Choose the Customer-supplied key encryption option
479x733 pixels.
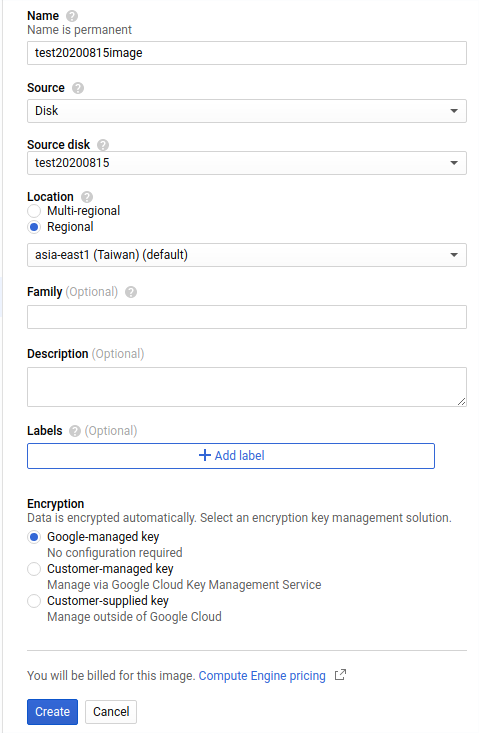[x=34, y=601]
